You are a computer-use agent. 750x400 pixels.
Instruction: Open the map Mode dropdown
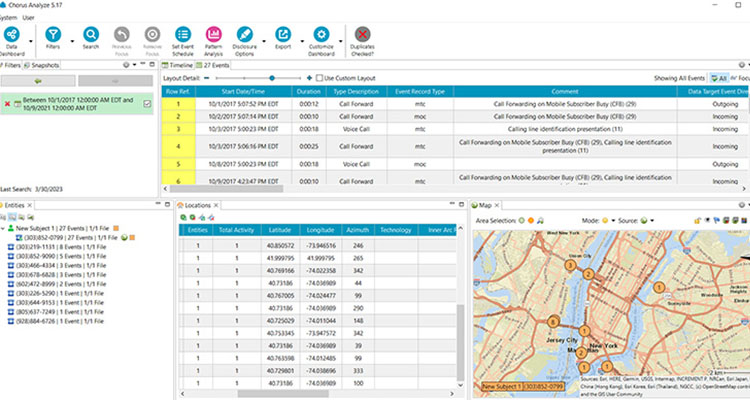613,221
